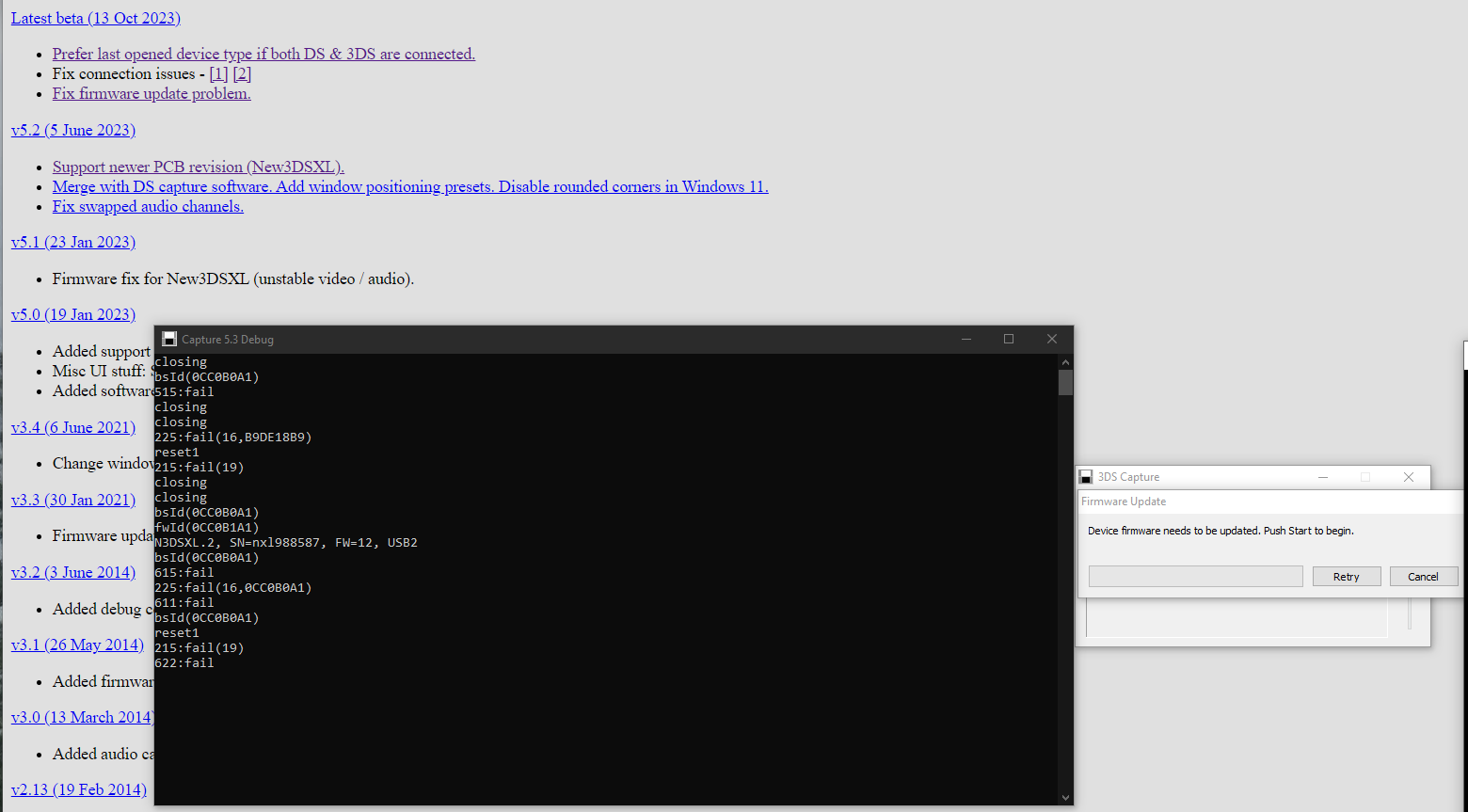Click the debug console scrollbar thumb
Image resolution: width=1468 pixels, height=812 pixels.
pyautogui.click(x=1065, y=382)
